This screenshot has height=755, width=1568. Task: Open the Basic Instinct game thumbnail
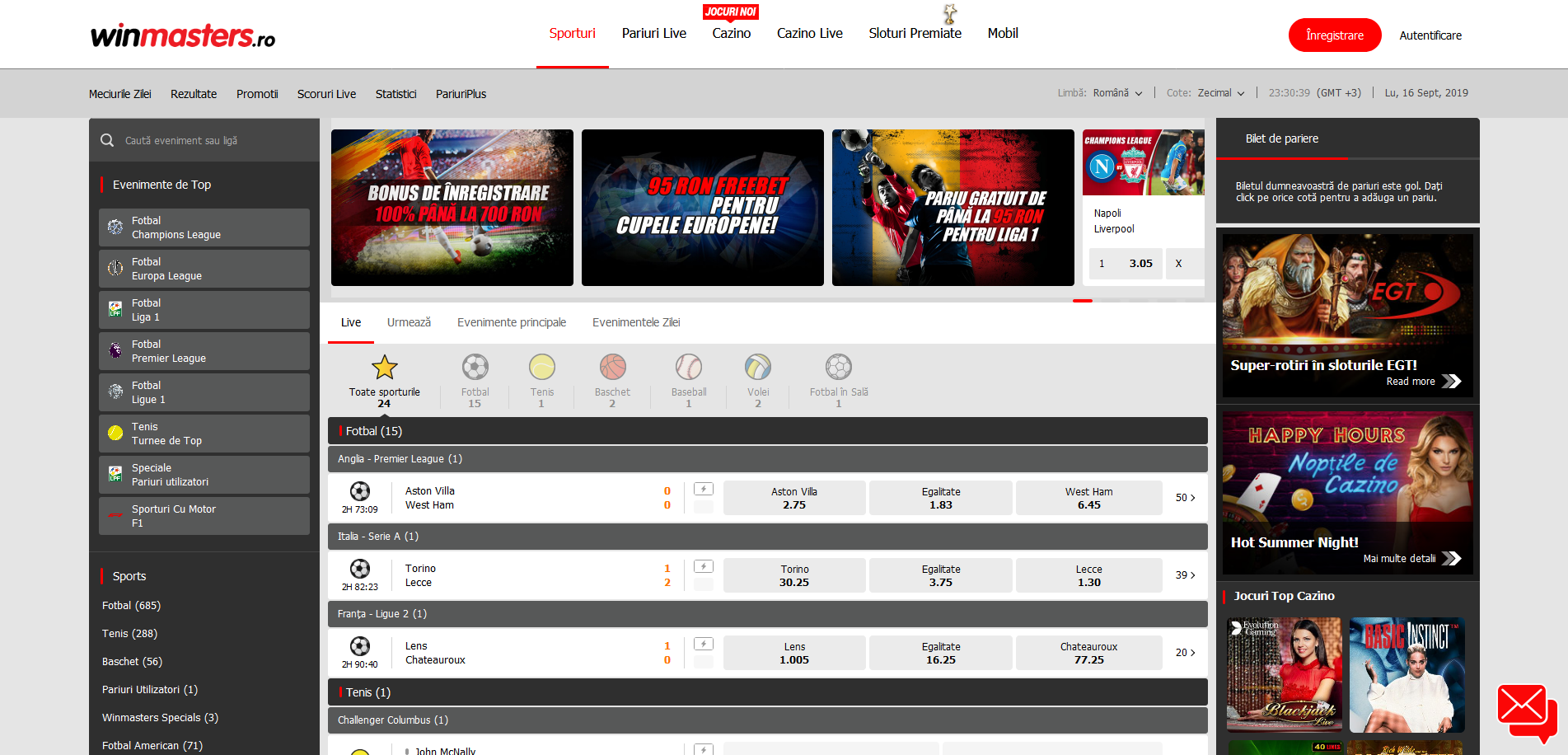pos(1407,674)
